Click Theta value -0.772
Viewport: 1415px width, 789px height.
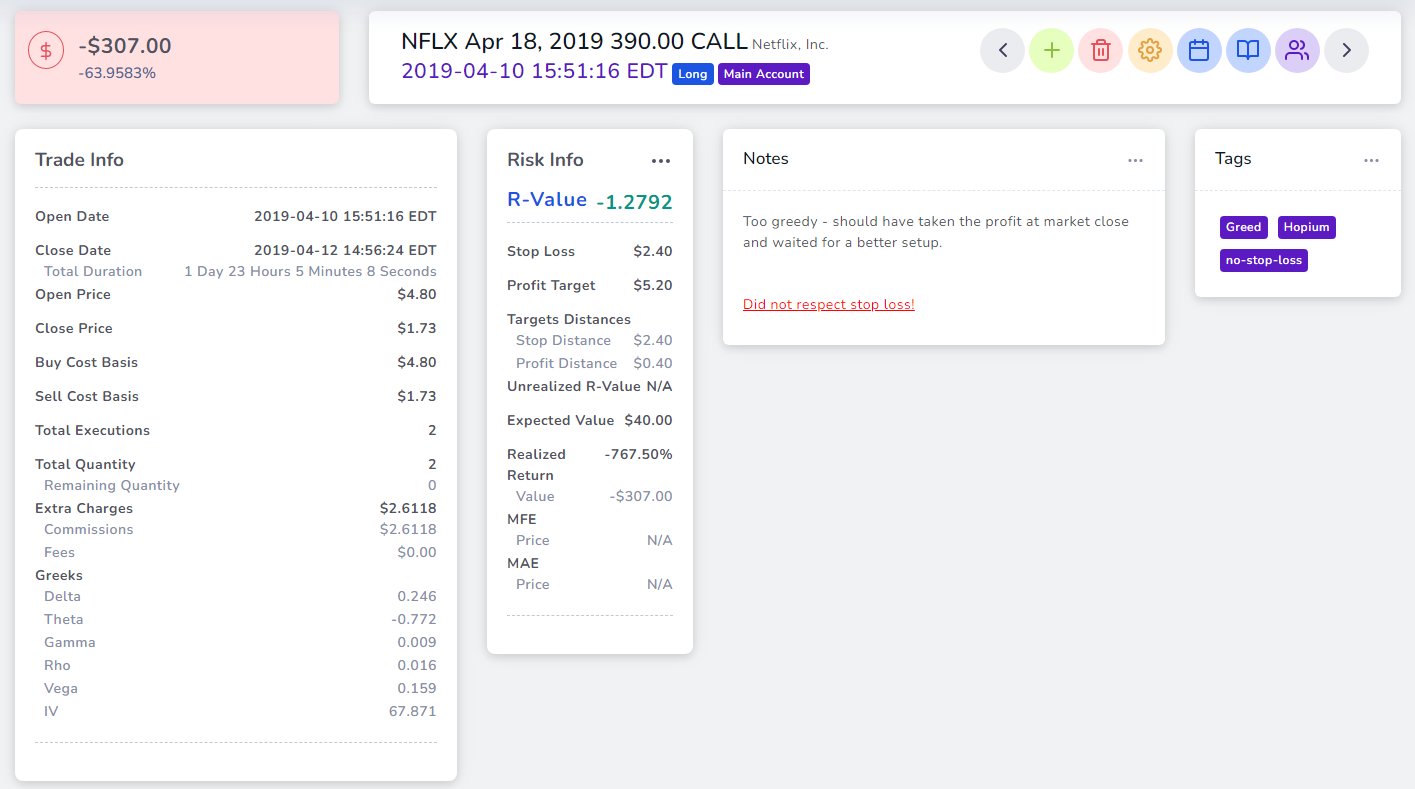414,619
